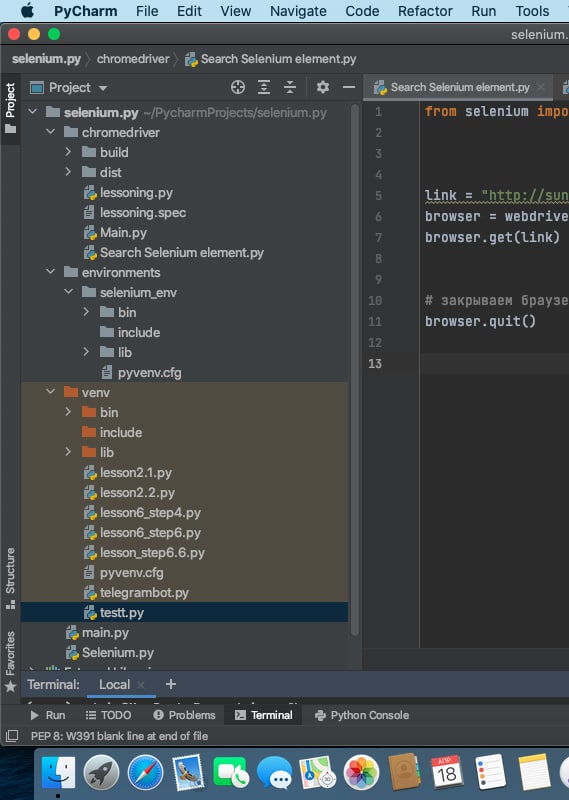Screen dimensions: 569x800
Task: Toggle the Project tool window side tab
Action: pos(10,108)
